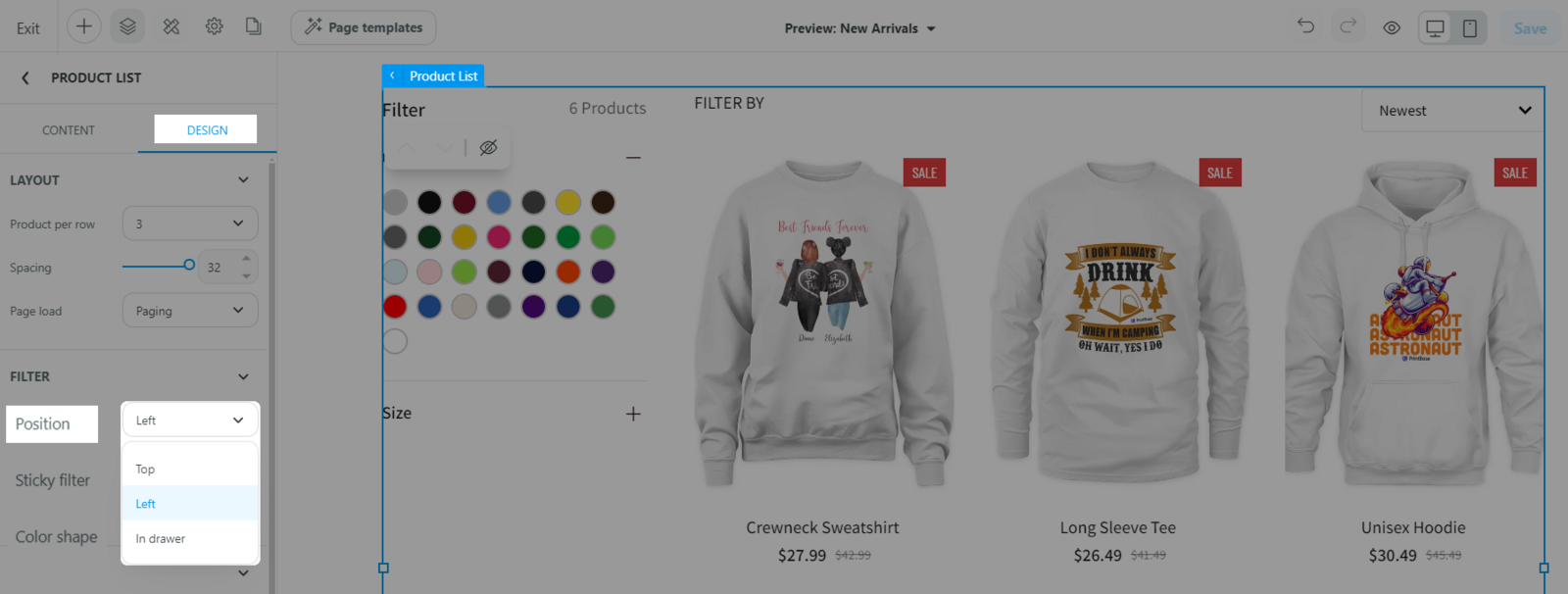The image size is (1568, 594).
Task: Open the settings gear icon
Action: [214, 26]
